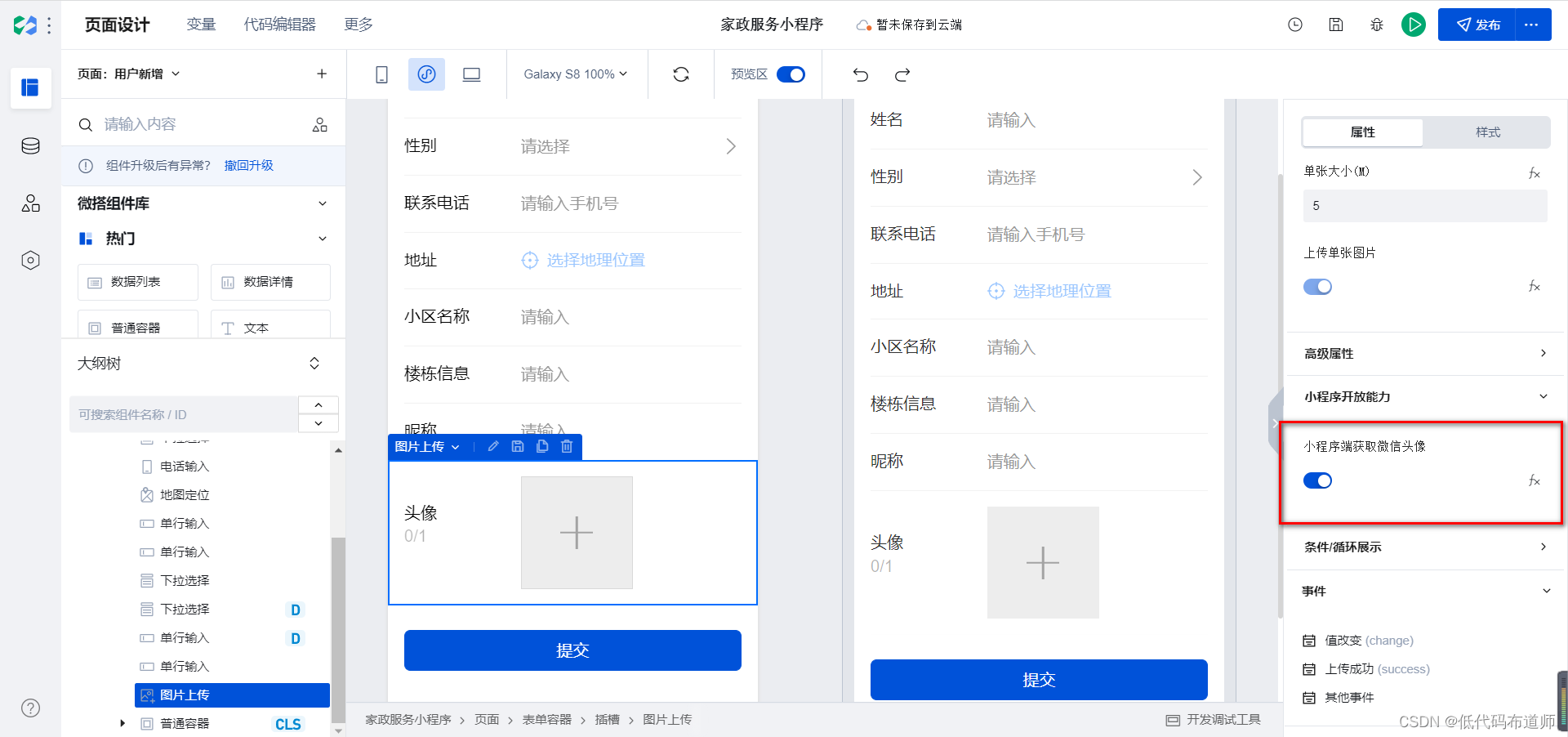Click fx icon for 上传单张图片

[x=1535, y=286]
